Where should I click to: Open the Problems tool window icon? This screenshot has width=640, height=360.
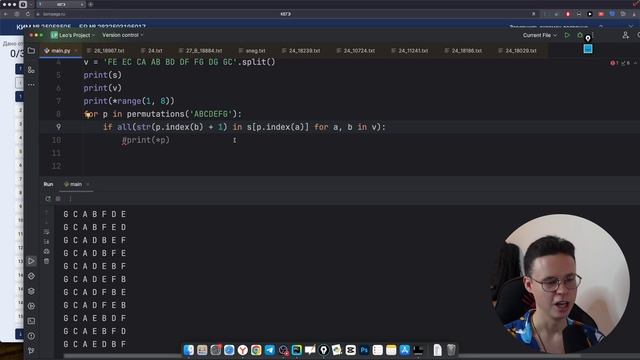[x=31, y=336]
